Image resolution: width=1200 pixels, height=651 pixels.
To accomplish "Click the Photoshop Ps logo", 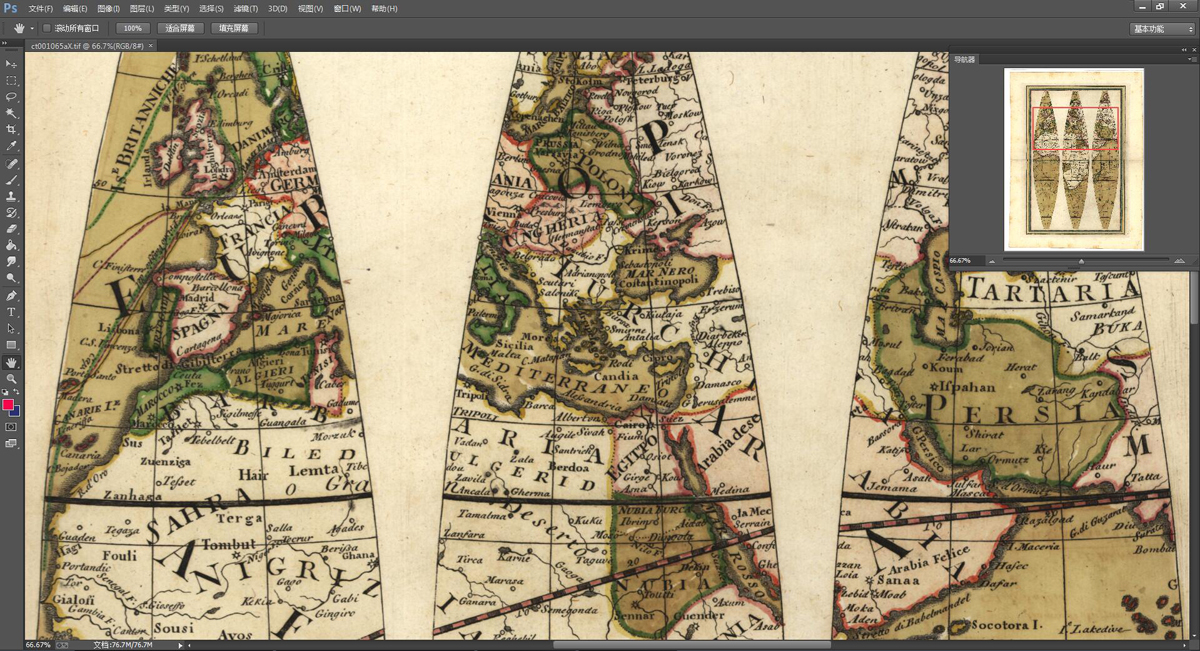I will coord(11,8).
